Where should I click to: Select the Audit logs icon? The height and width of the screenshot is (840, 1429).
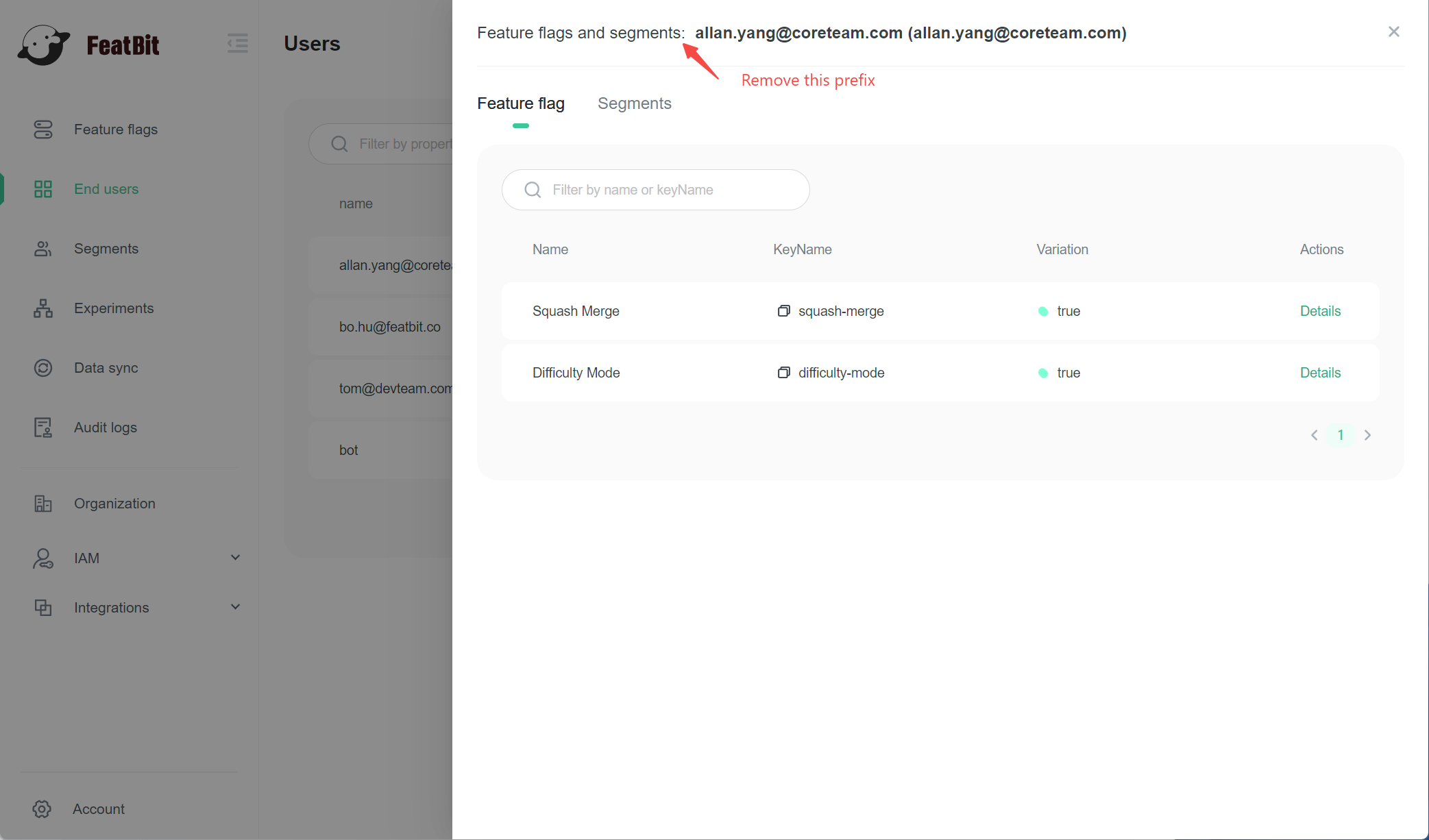43,427
